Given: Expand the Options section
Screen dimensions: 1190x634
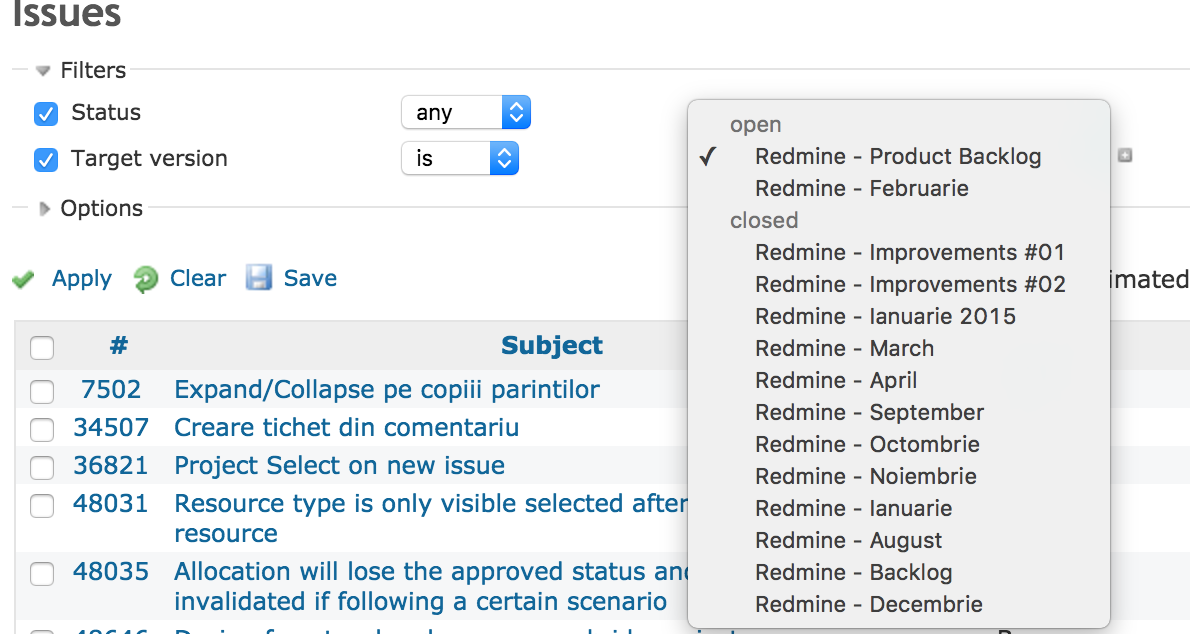Looking at the screenshot, I should [44, 209].
